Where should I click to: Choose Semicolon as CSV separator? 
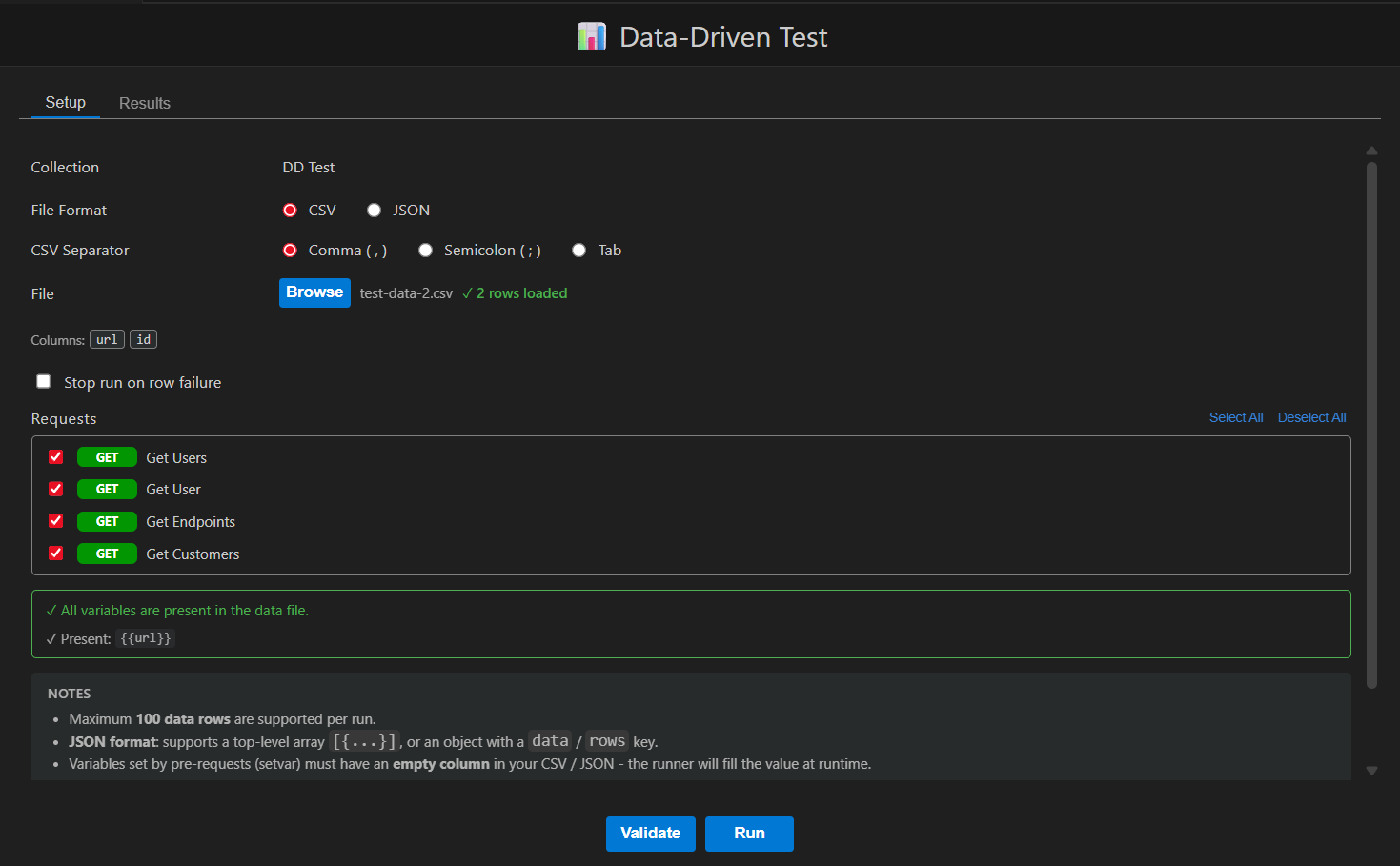(x=426, y=251)
